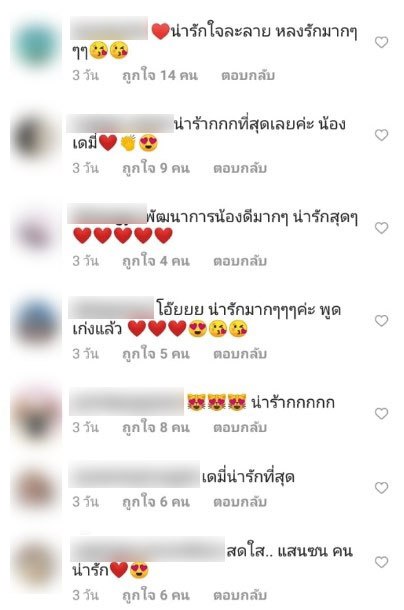This screenshot has width=404, height=610.
Task: Reply to the 9-likes comment
Action: tap(240, 168)
